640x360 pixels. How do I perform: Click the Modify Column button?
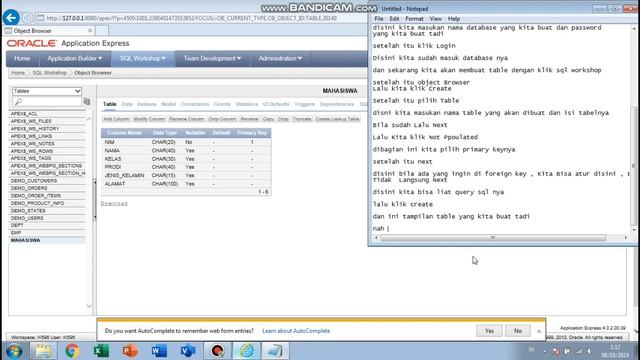[x=149, y=119]
